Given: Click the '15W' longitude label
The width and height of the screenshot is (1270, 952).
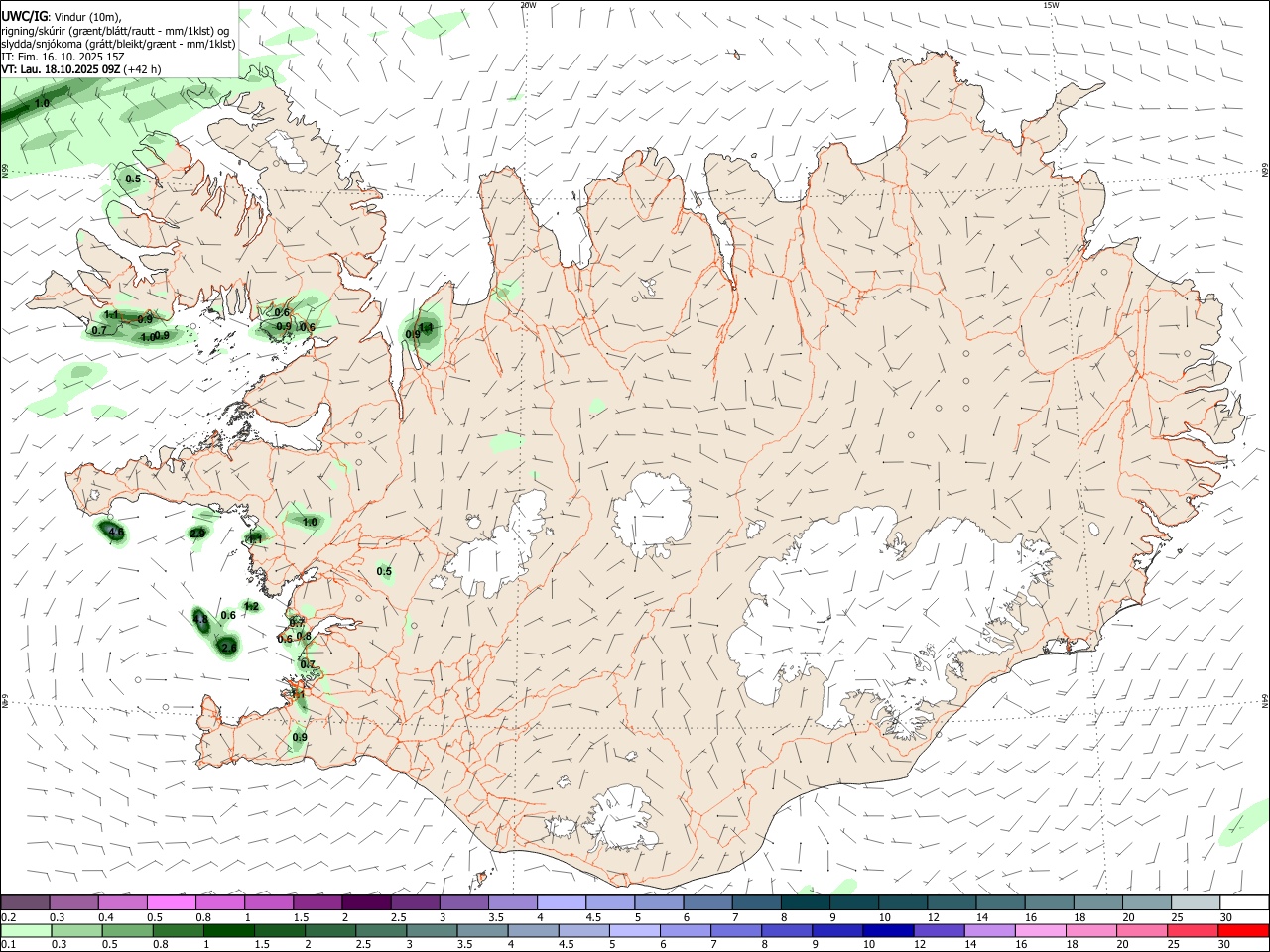Looking at the screenshot, I should click(x=1052, y=5).
